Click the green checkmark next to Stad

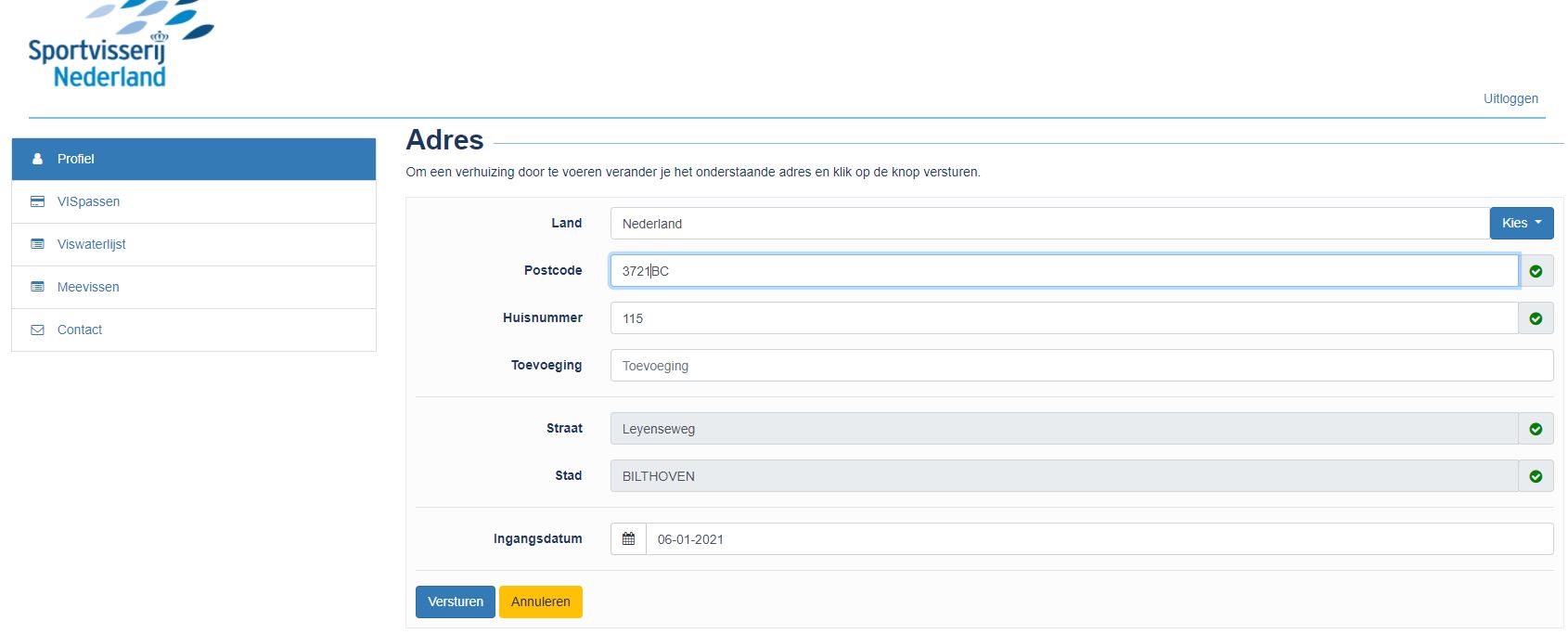[x=1536, y=476]
